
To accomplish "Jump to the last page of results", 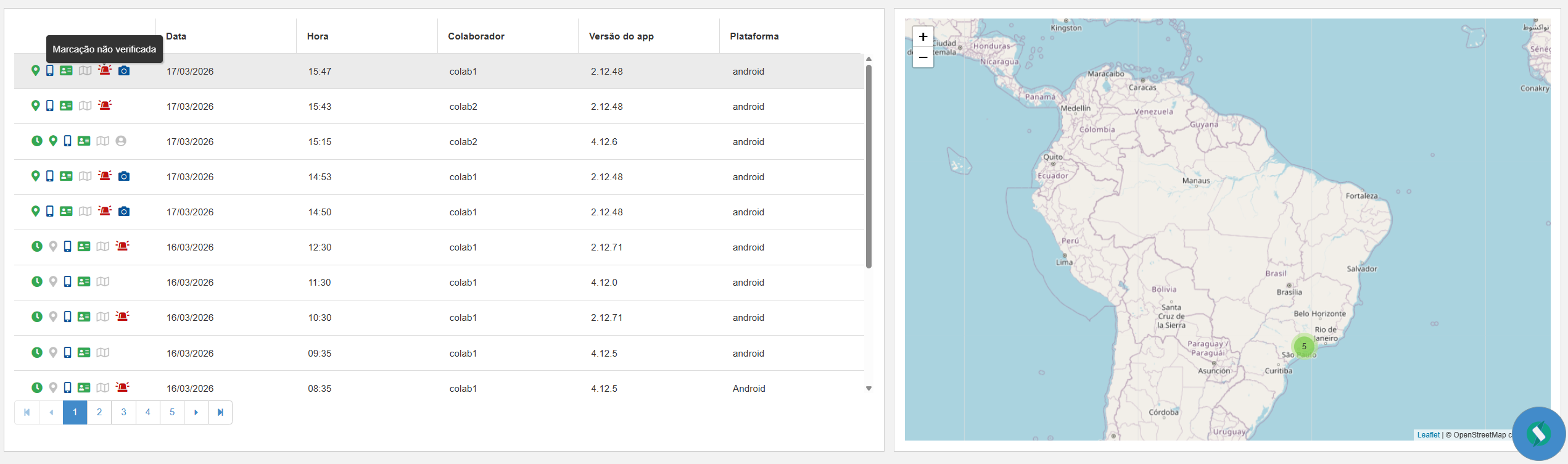I will click(220, 412).
